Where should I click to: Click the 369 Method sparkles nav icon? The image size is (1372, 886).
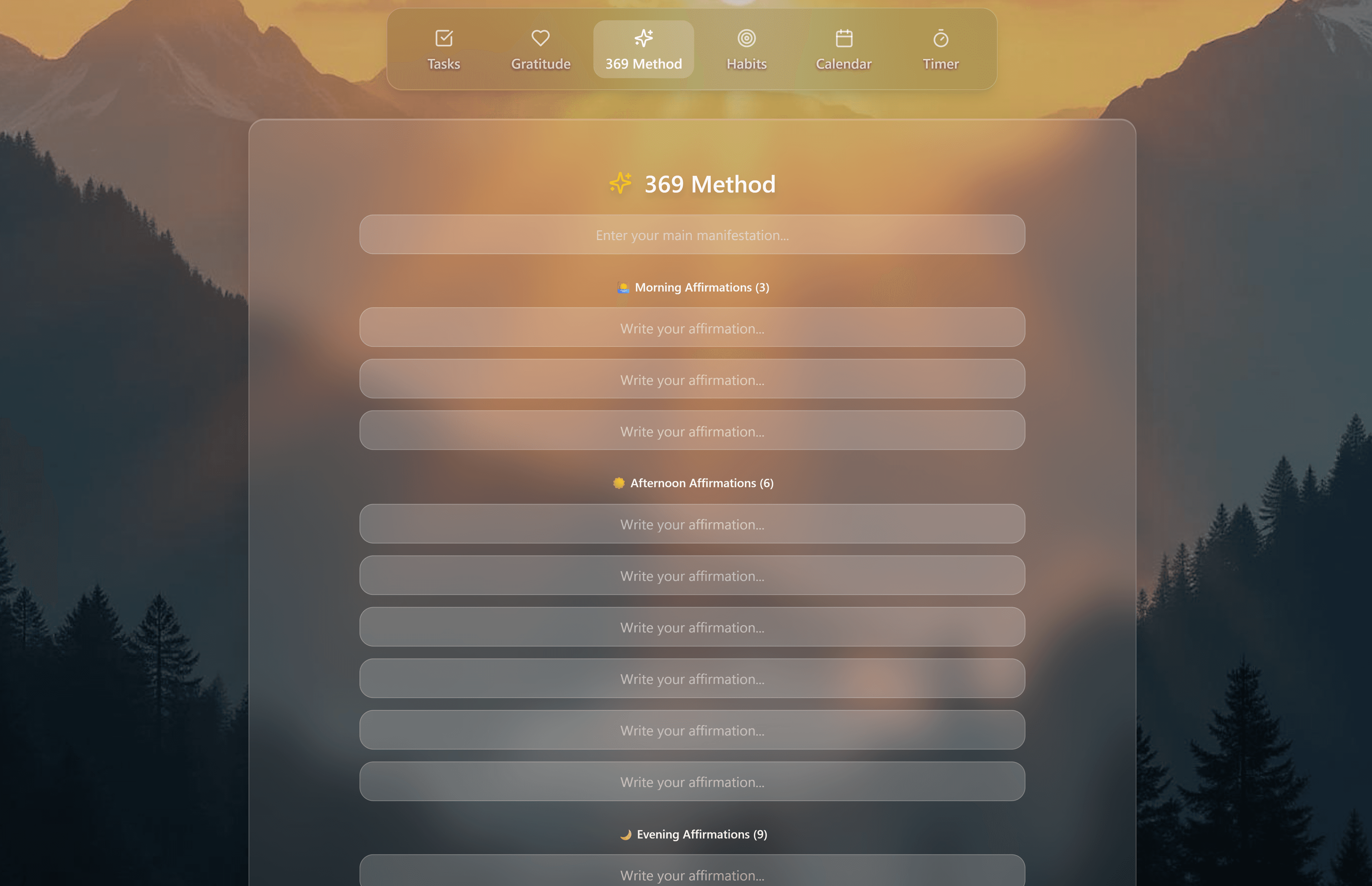[643, 39]
